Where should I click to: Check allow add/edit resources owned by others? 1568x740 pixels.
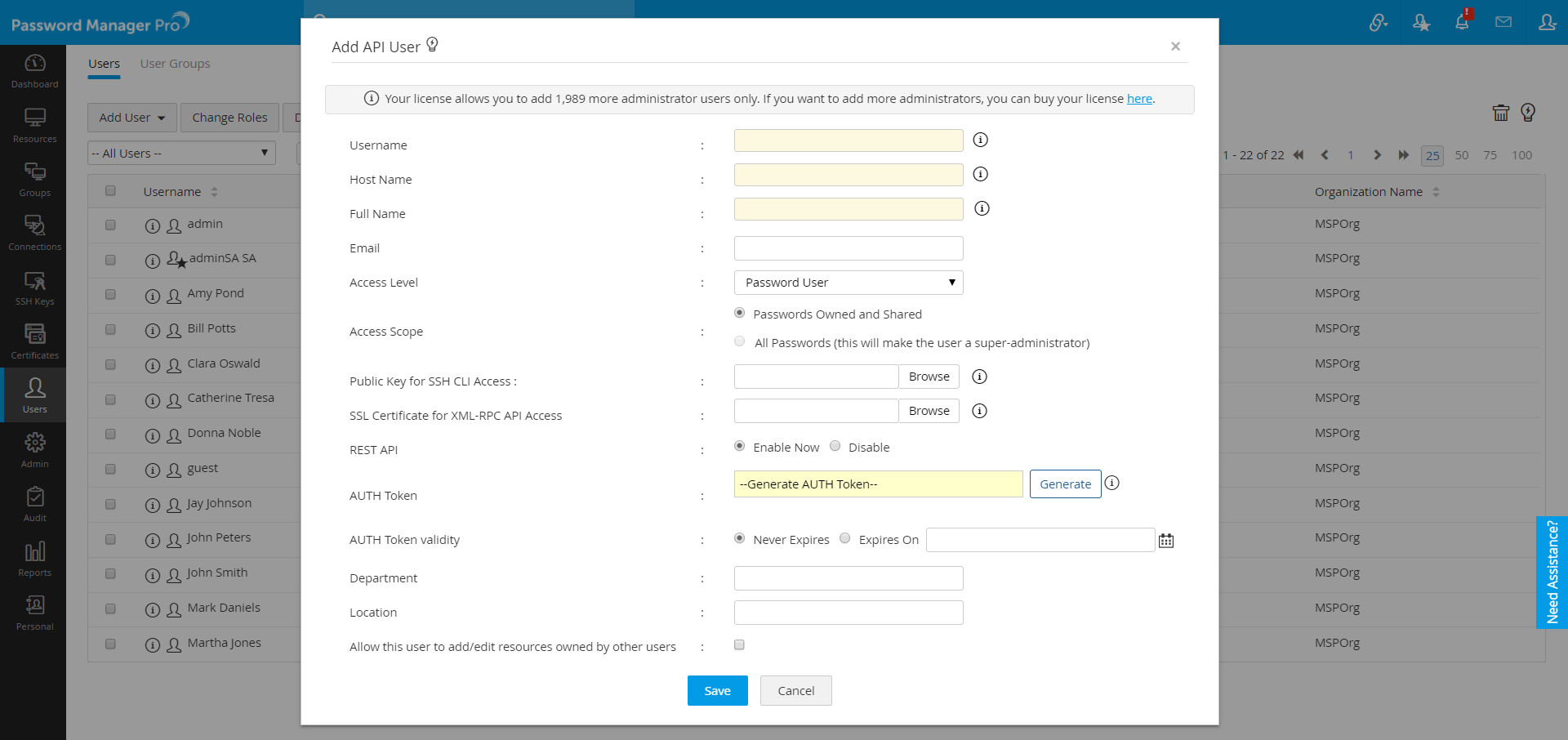point(740,645)
